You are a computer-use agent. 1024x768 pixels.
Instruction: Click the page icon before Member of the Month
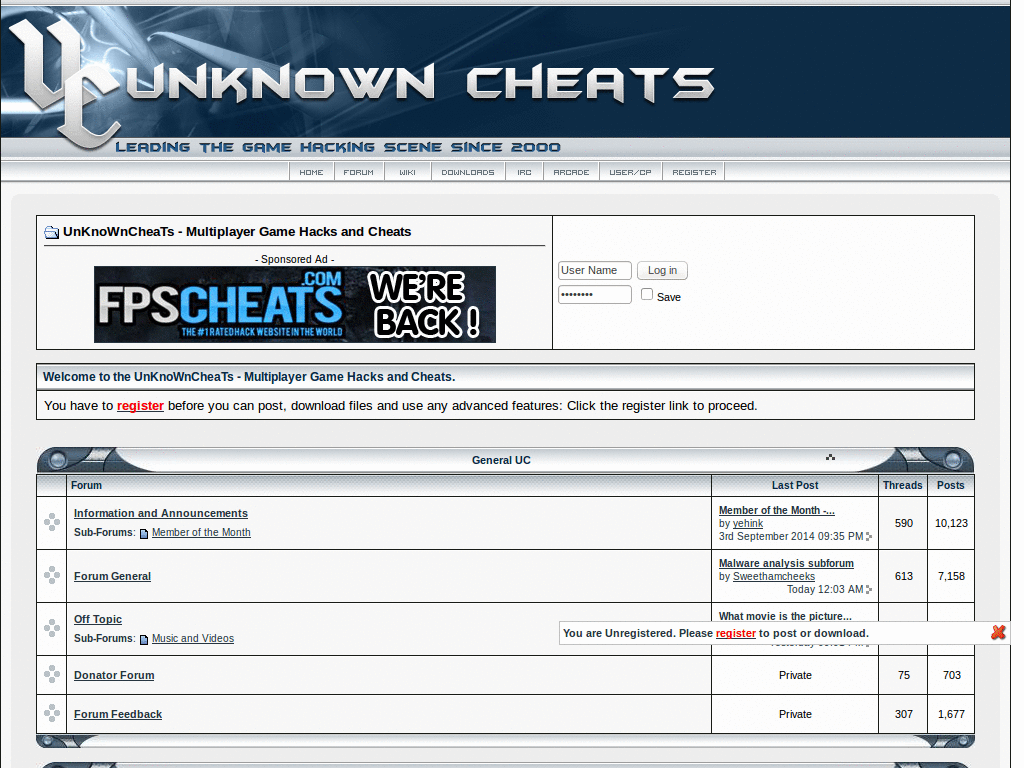142,532
